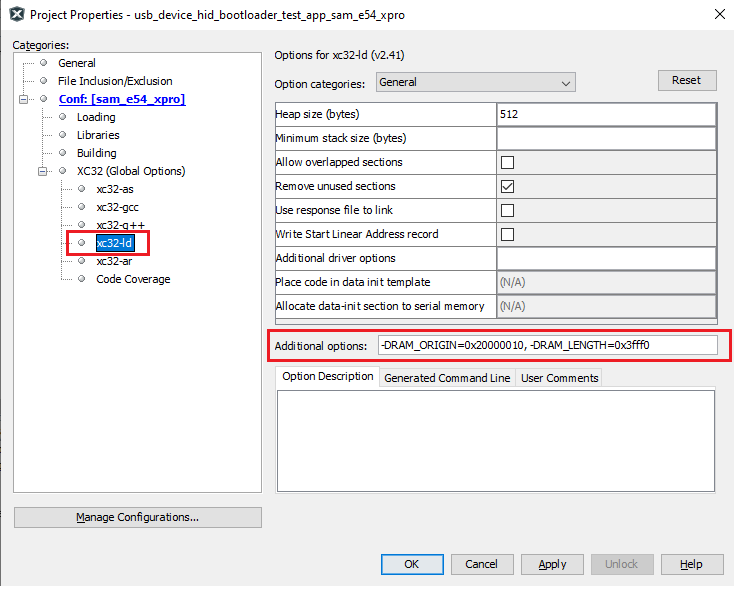Select the Code Coverage node
Image resolution: width=734 pixels, height=589 pixels.
(x=133, y=279)
